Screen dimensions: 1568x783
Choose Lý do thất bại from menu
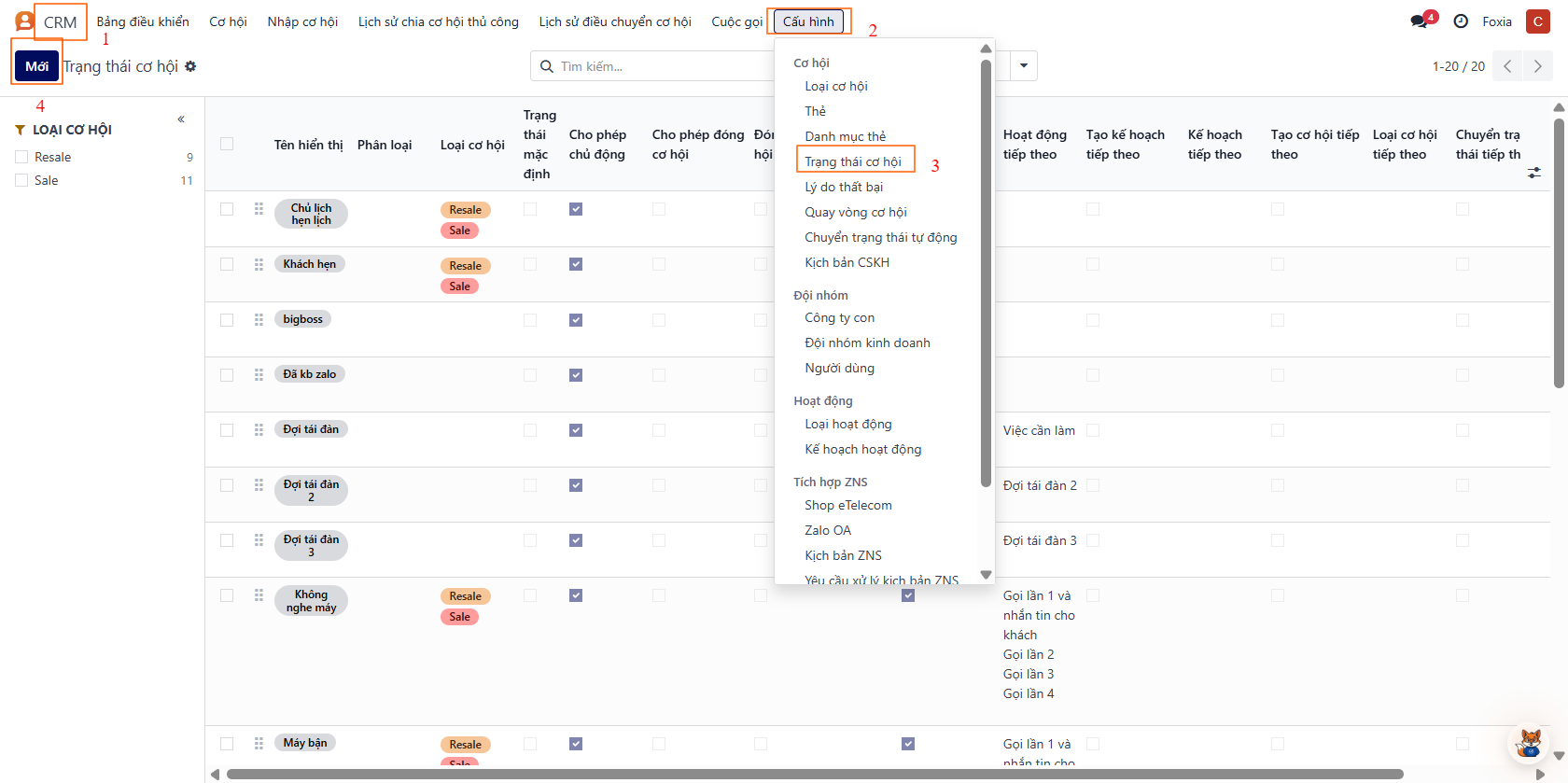[x=844, y=187]
